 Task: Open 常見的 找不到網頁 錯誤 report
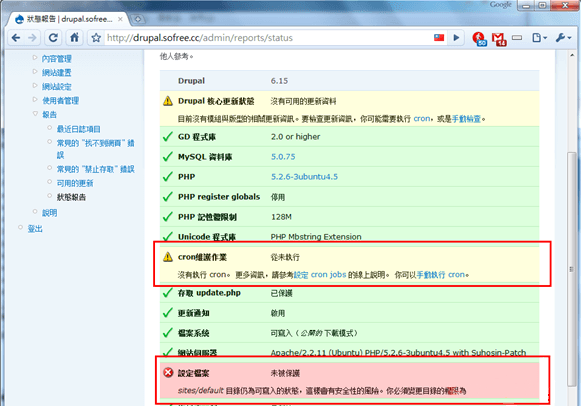click(95, 149)
